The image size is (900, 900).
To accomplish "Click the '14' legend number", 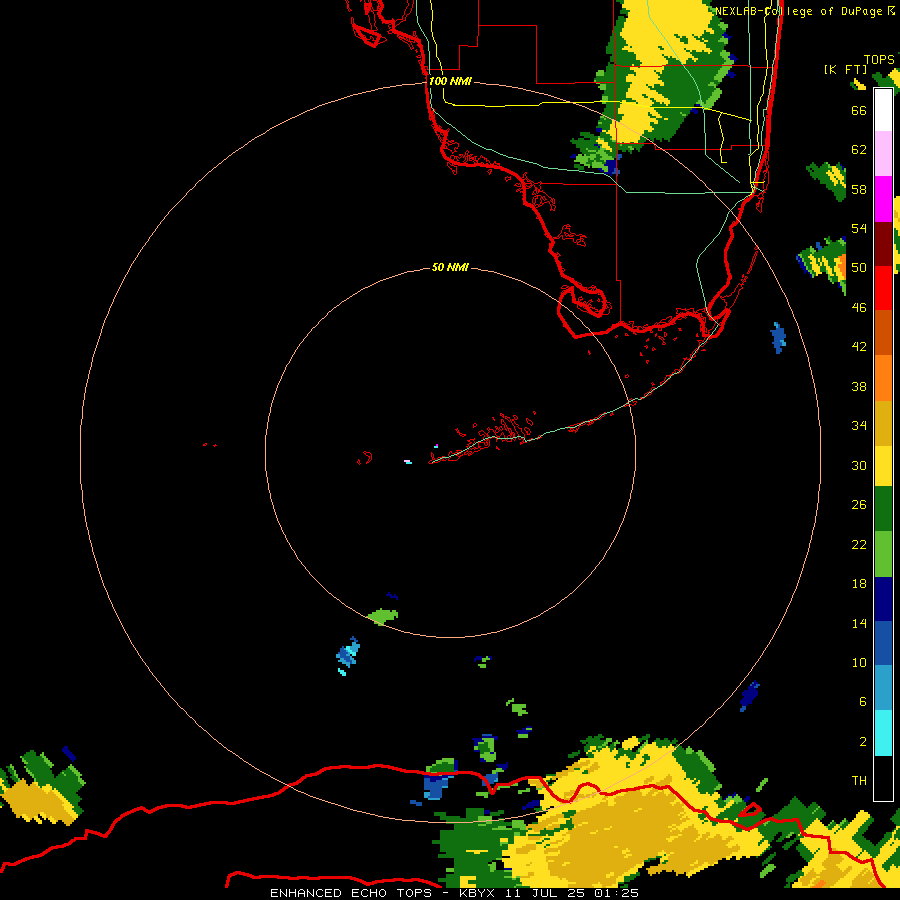I will tap(859, 624).
